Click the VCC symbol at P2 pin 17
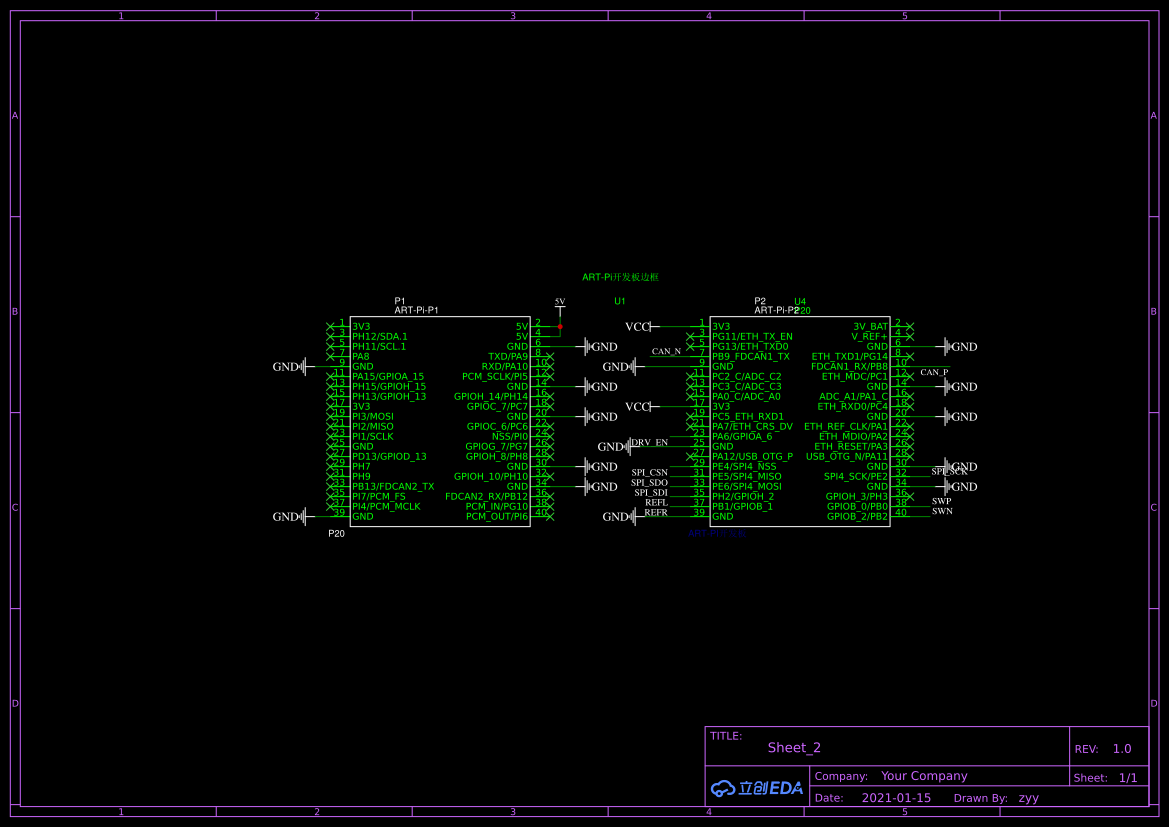 (x=638, y=407)
